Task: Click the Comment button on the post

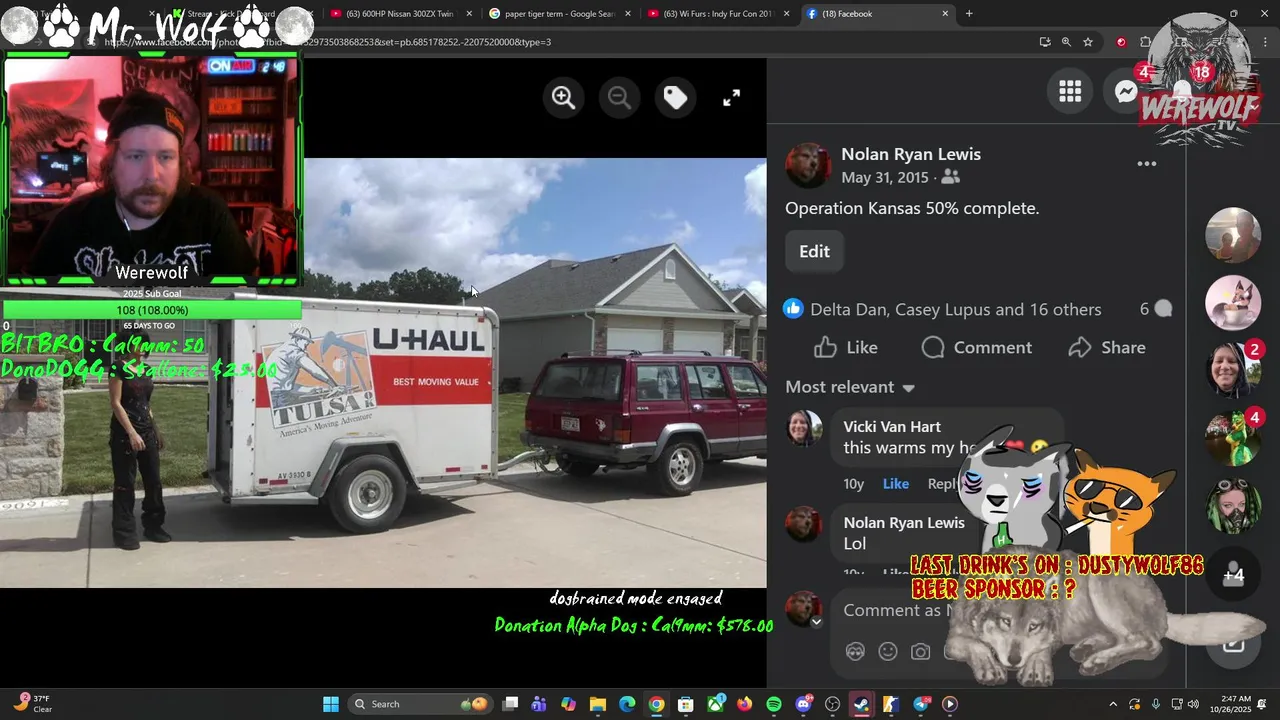Action: 977,347
